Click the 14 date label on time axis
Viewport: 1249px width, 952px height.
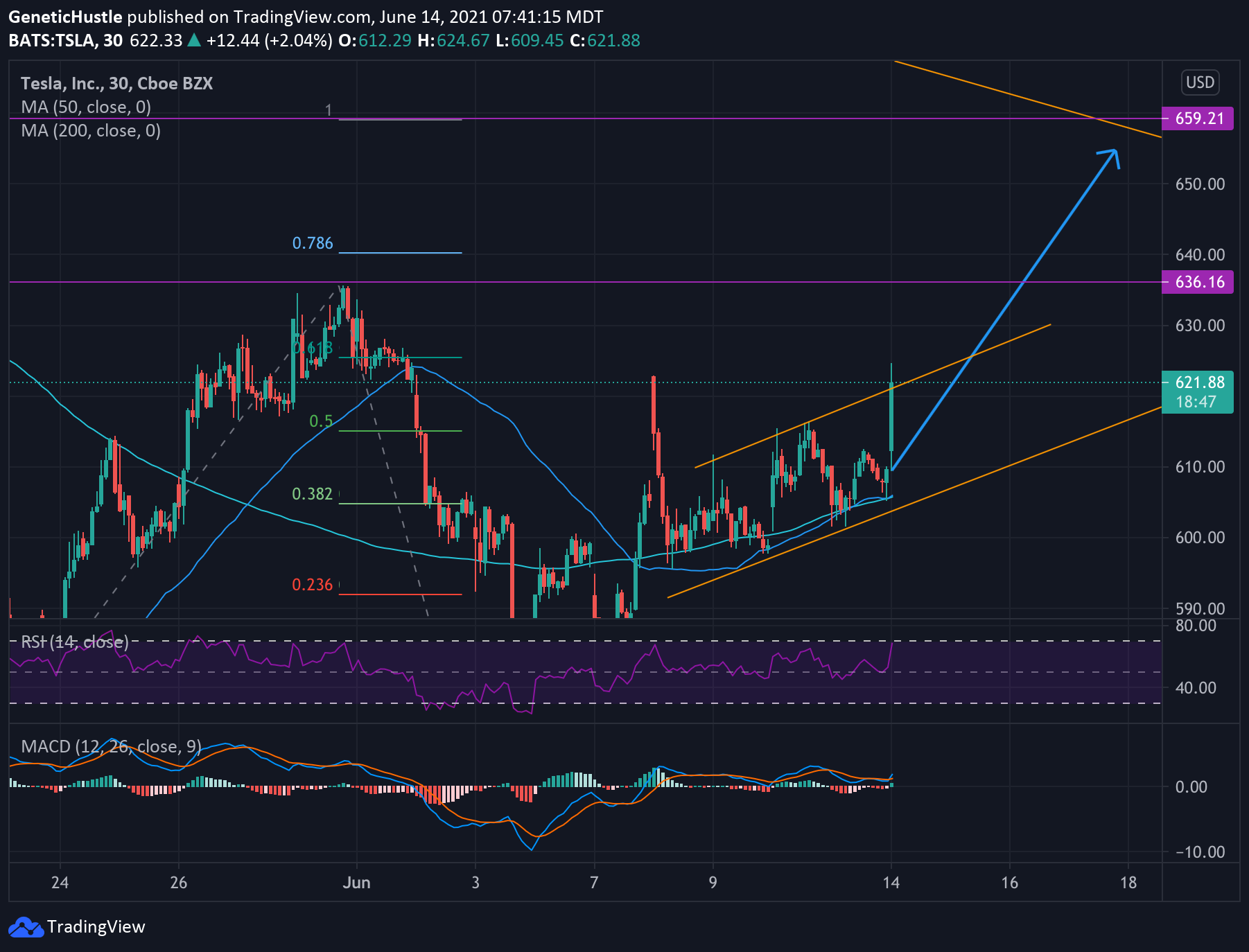pos(891,883)
